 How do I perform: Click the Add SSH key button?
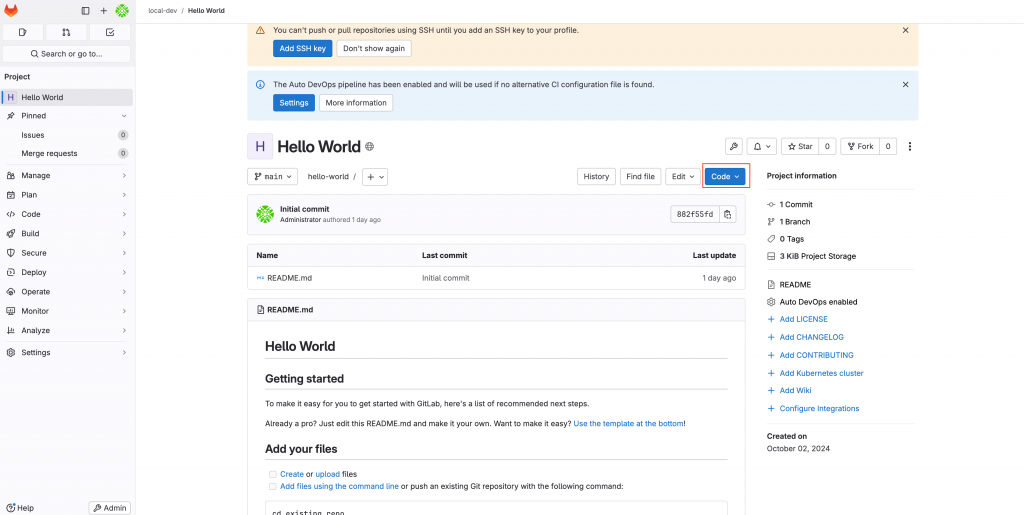[302, 48]
